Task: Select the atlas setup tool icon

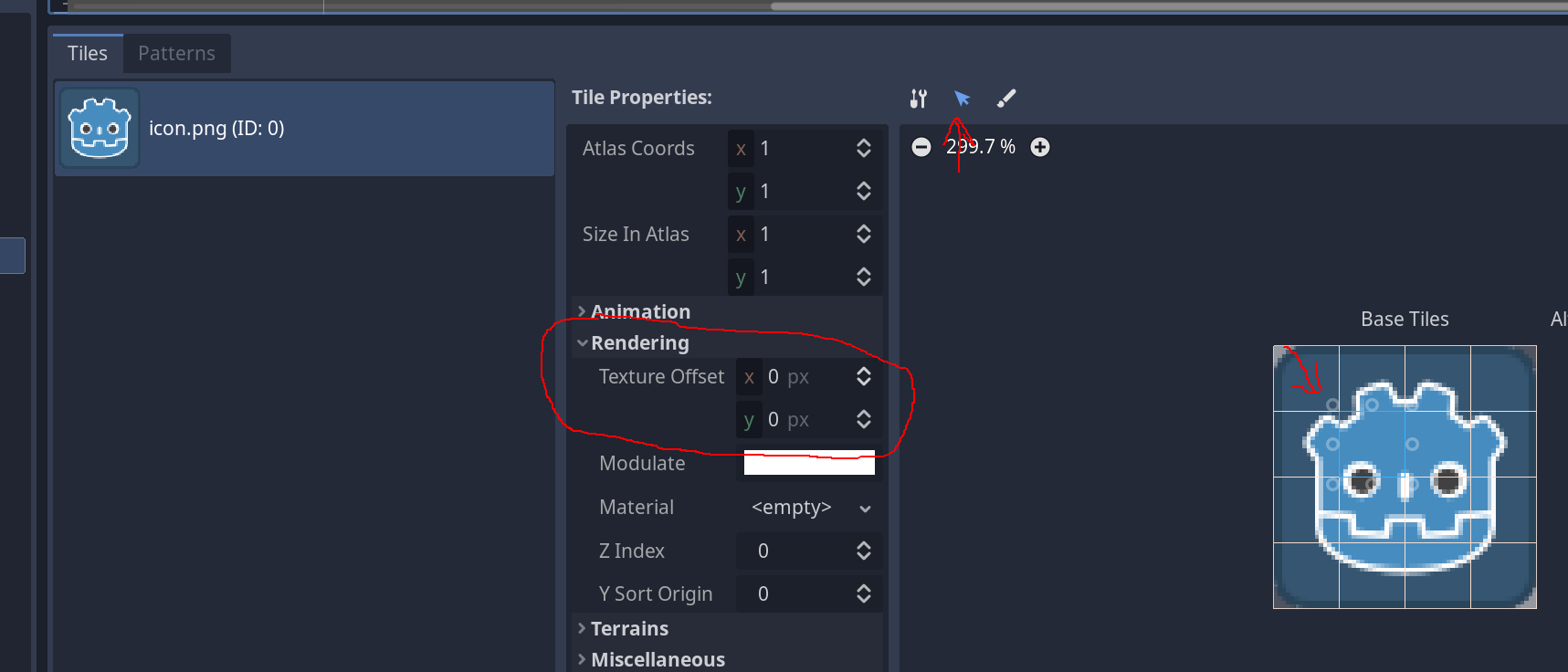Action: point(917,98)
